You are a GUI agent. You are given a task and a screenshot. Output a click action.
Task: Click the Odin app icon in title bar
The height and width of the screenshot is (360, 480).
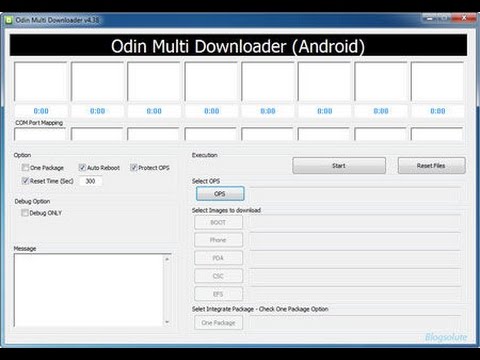9,20
